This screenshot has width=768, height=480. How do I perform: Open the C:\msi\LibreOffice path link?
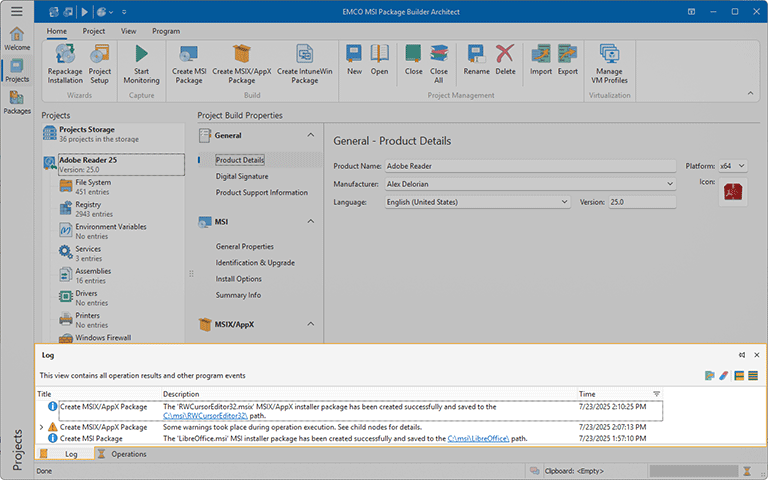pos(478,438)
